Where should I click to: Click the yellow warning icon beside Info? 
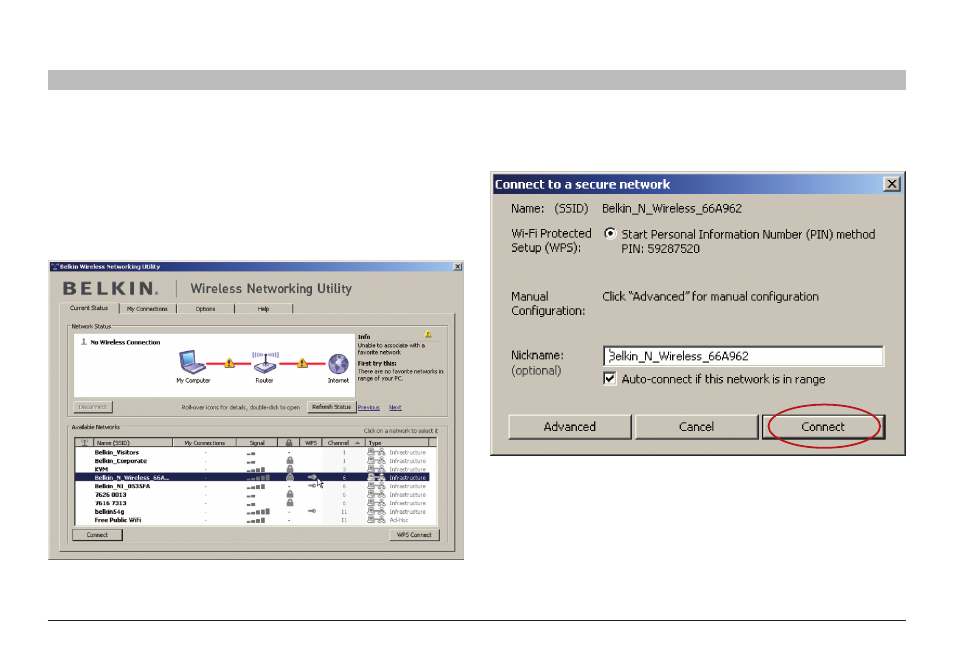tap(428, 335)
